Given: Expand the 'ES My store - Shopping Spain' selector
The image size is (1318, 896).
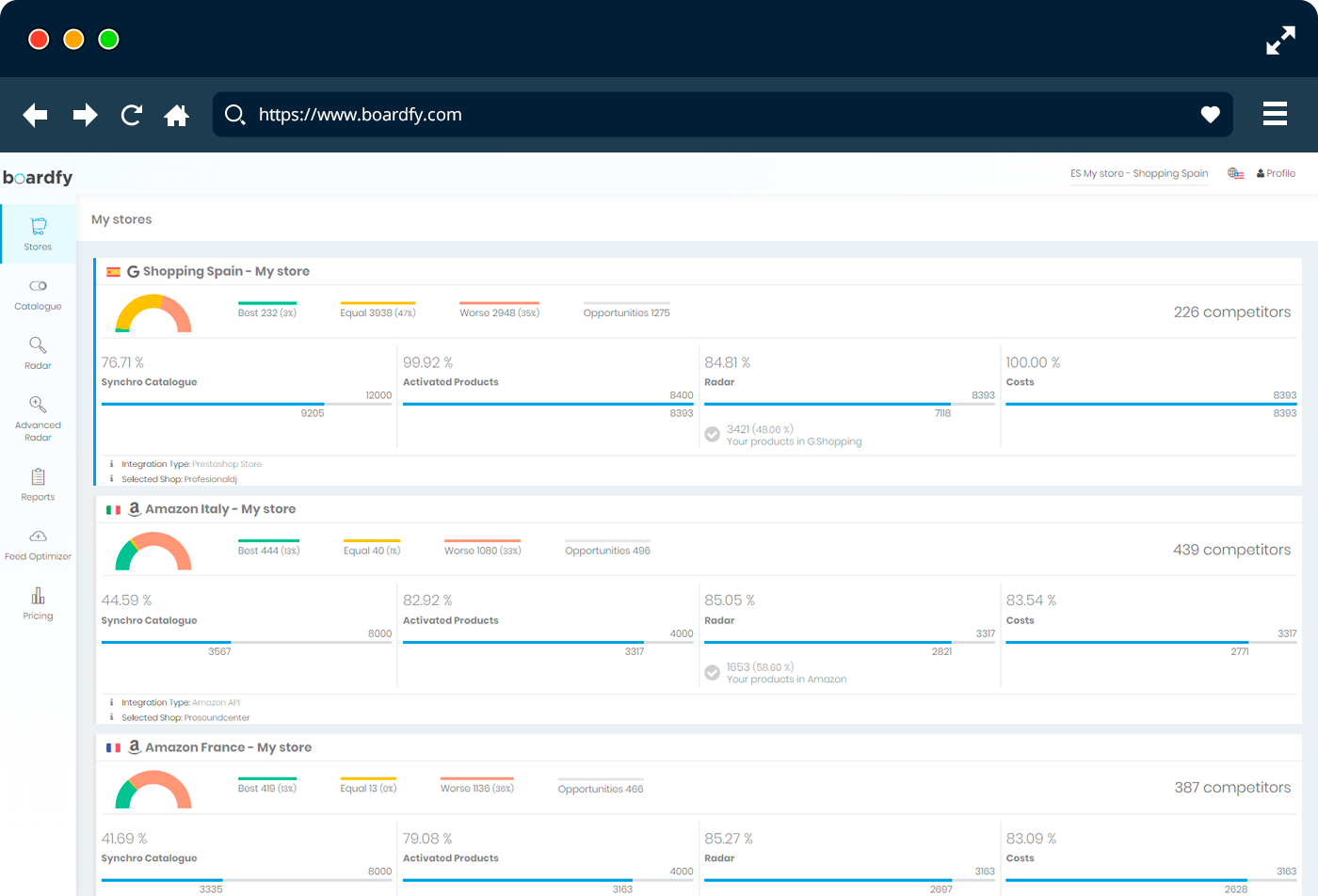Looking at the screenshot, I should pos(1139,174).
